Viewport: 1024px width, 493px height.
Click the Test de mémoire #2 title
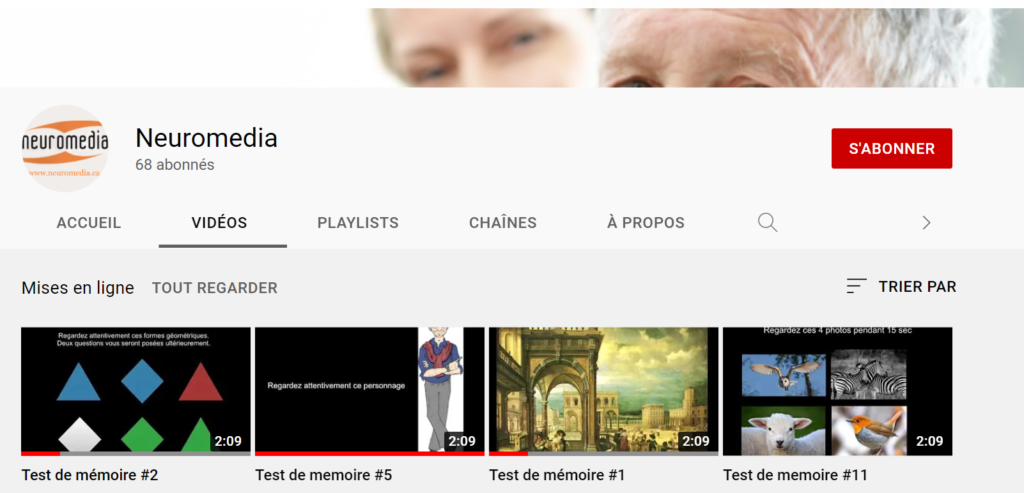(x=90, y=475)
